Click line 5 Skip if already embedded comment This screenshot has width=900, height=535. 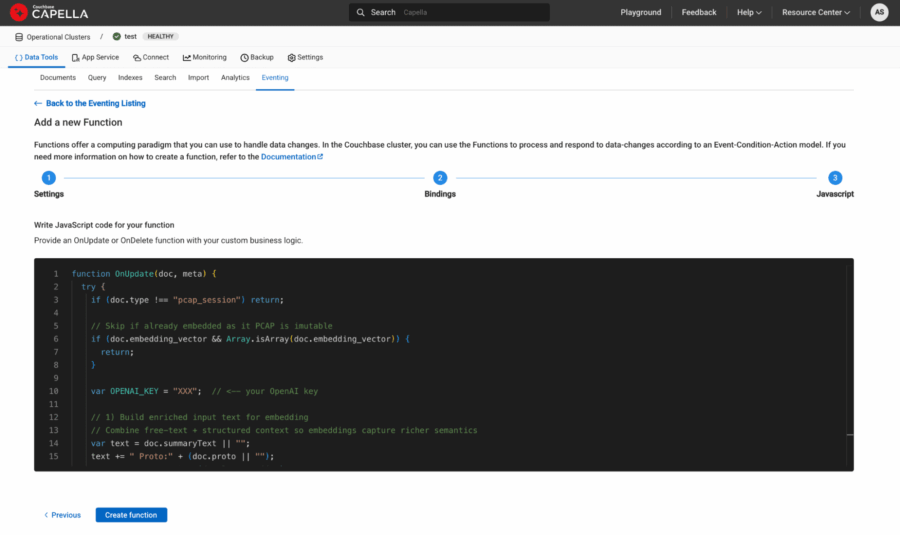[211, 325]
